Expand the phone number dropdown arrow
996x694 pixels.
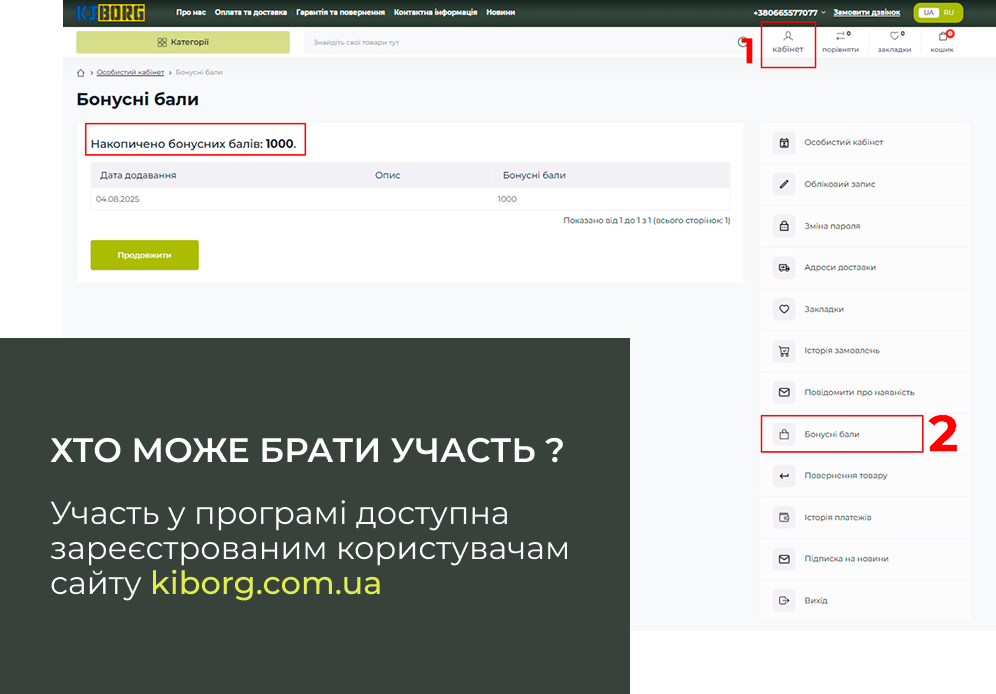click(x=823, y=13)
